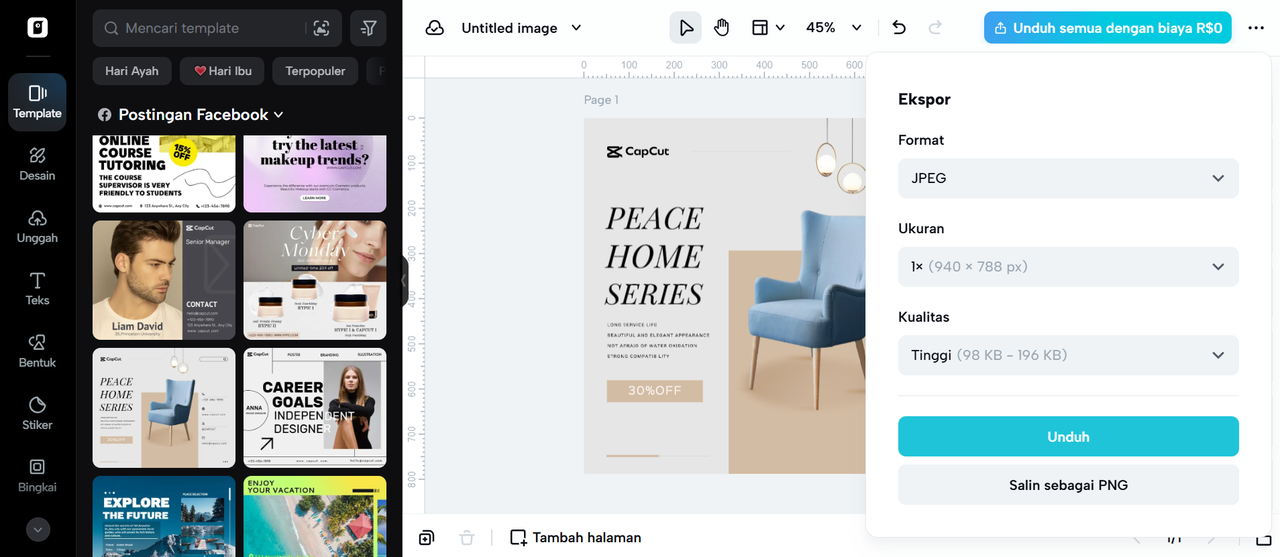This screenshot has width=1280, height=557.
Task: Choose the Liam David template
Action: tap(164, 280)
